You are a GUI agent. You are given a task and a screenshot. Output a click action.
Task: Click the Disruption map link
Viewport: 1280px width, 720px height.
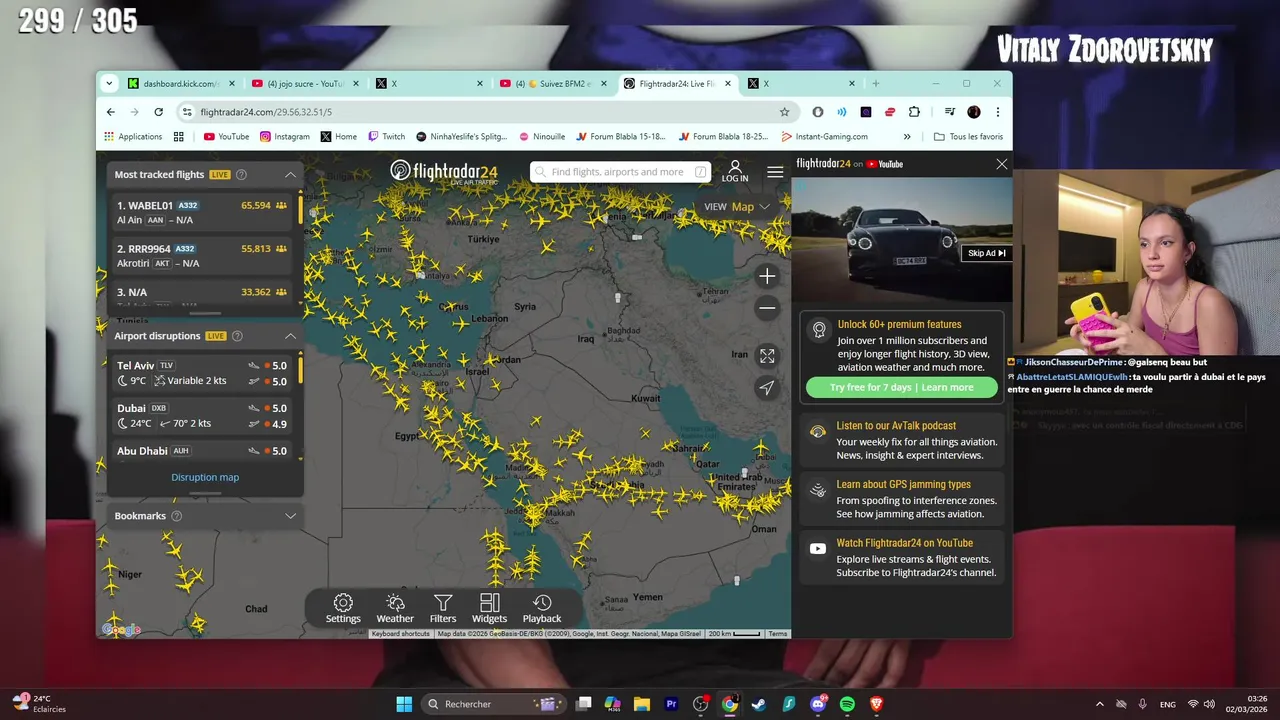(205, 477)
